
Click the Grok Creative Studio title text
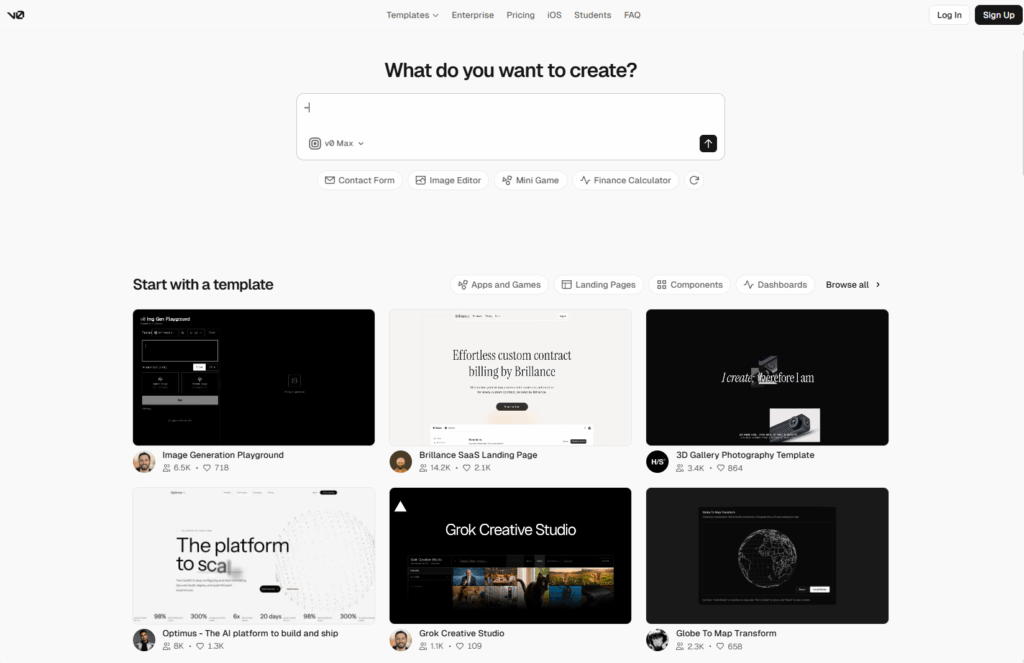point(462,633)
